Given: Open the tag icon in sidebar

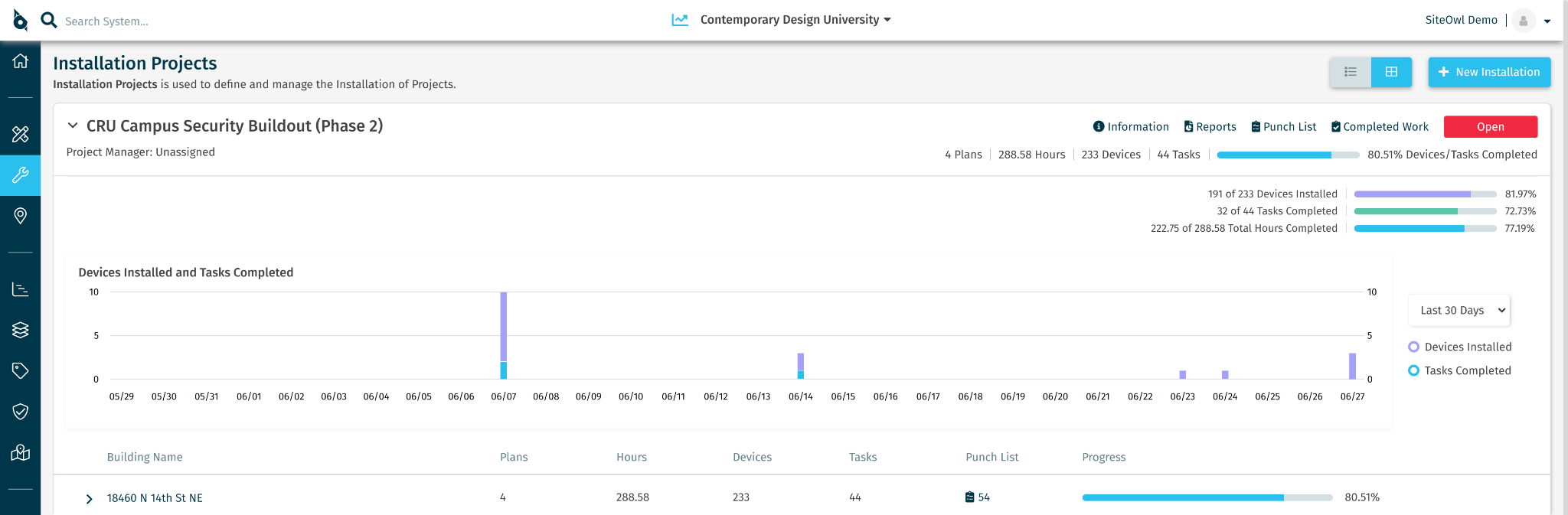Looking at the screenshot, I should click(20, 370).
